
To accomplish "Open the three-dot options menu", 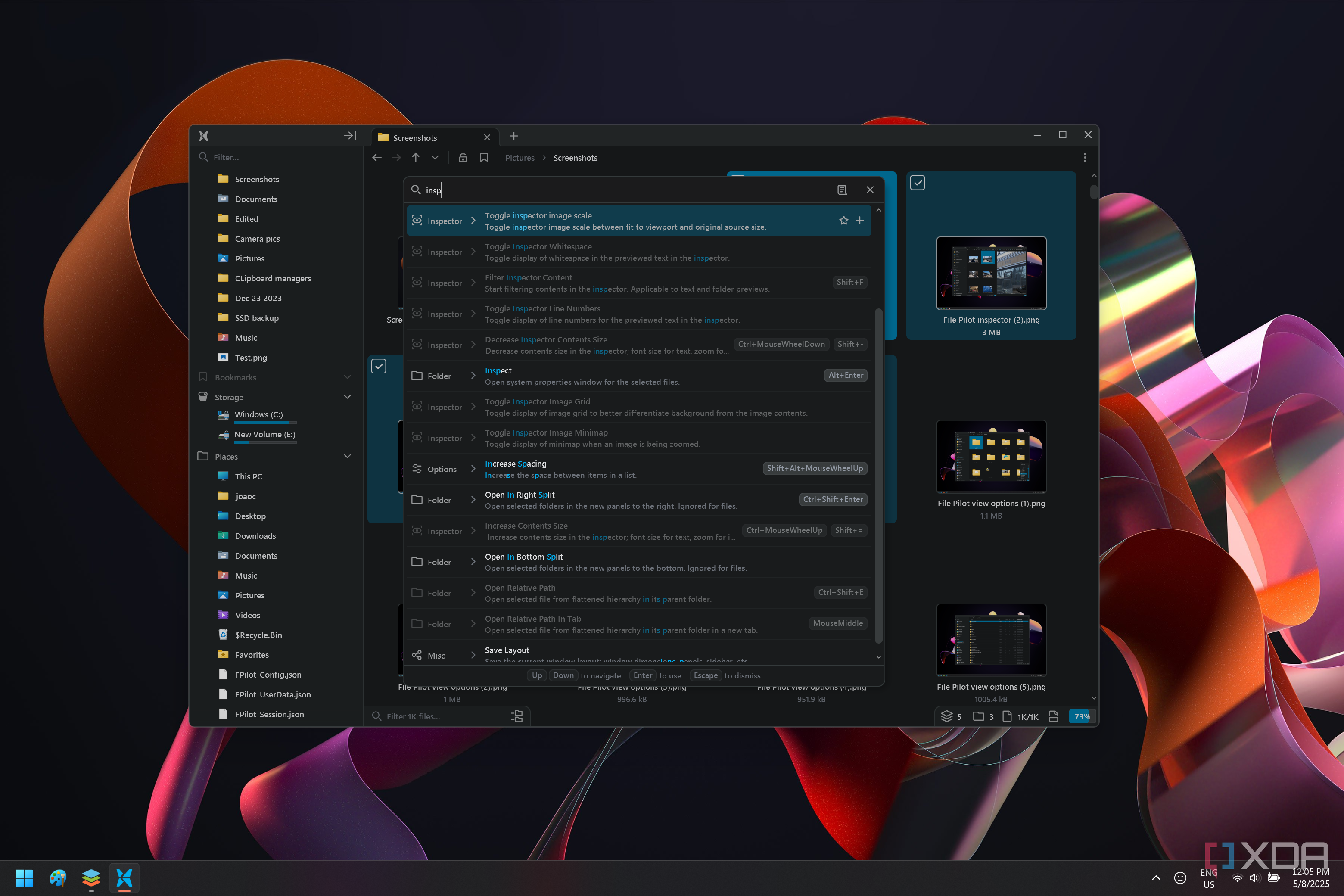I will pos(1085,158).
